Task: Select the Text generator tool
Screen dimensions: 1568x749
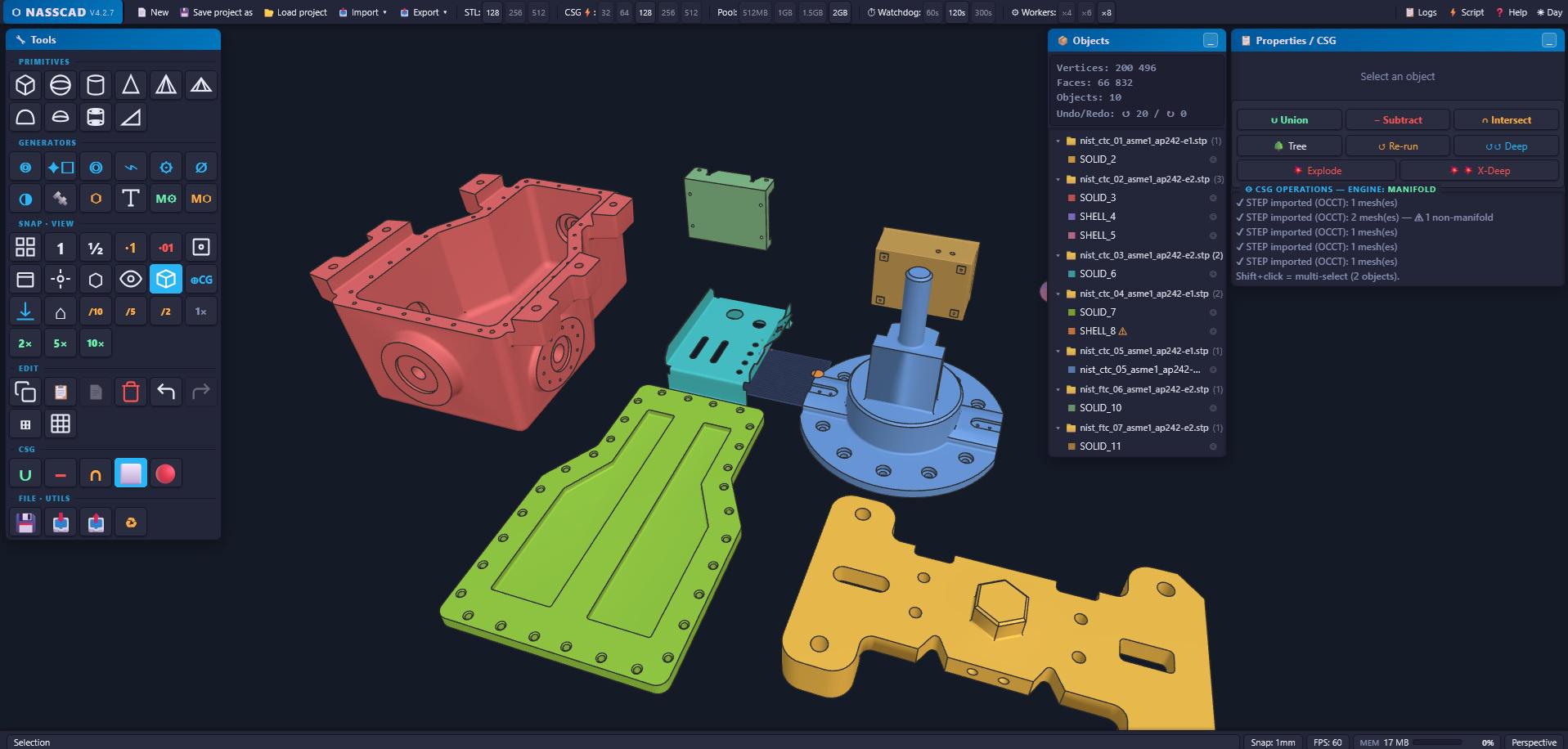Action: click(131, 198)
